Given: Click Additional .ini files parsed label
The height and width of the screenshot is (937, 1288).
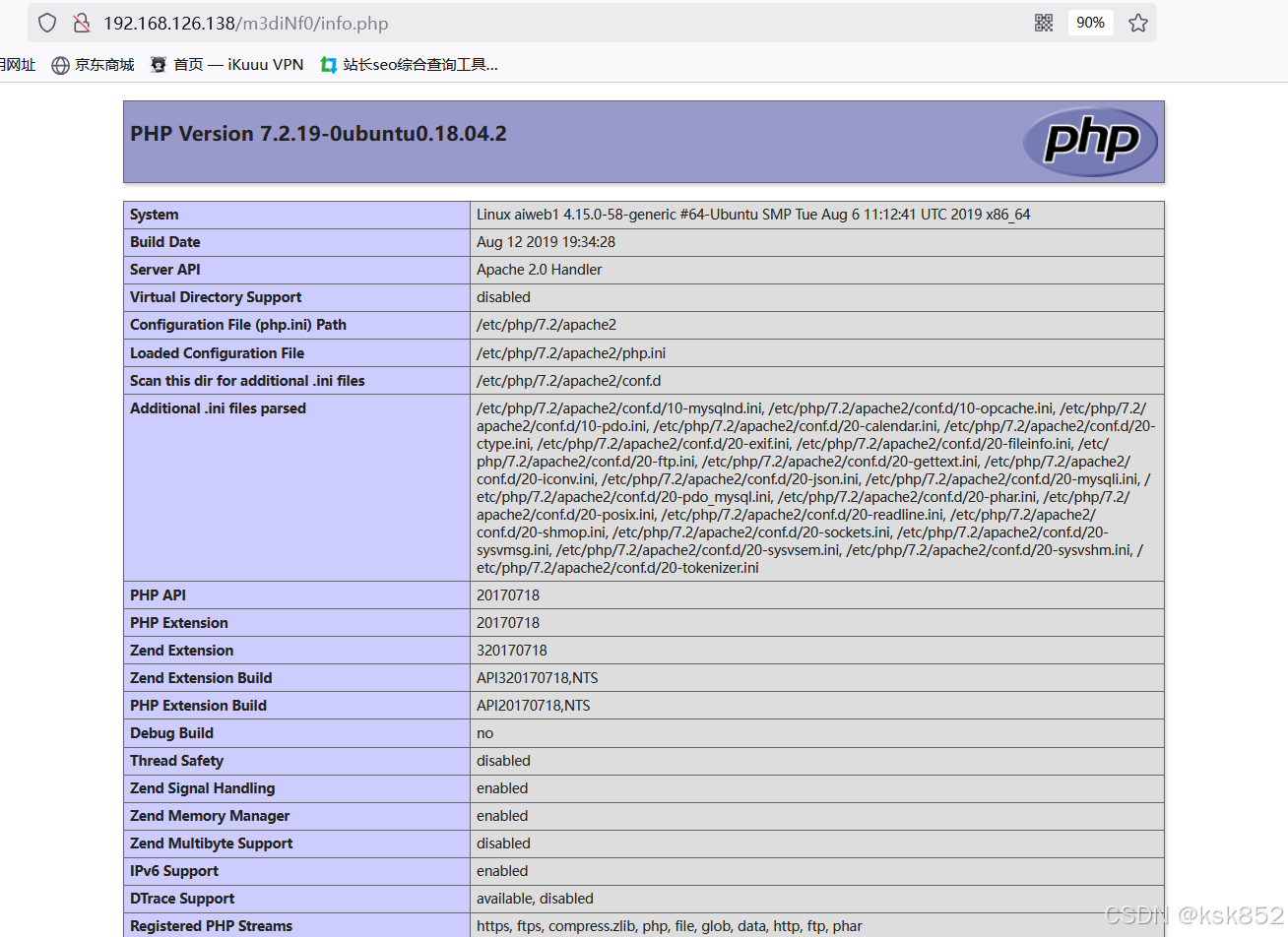Looking at the screenshot, I should (x=218, y=408).
